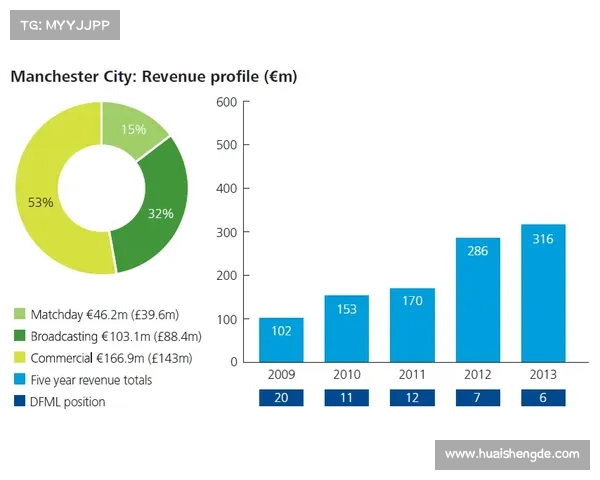Screen dimensions: 600x480
Task: Click the 100 y-axis label
Action: point(227,319)
